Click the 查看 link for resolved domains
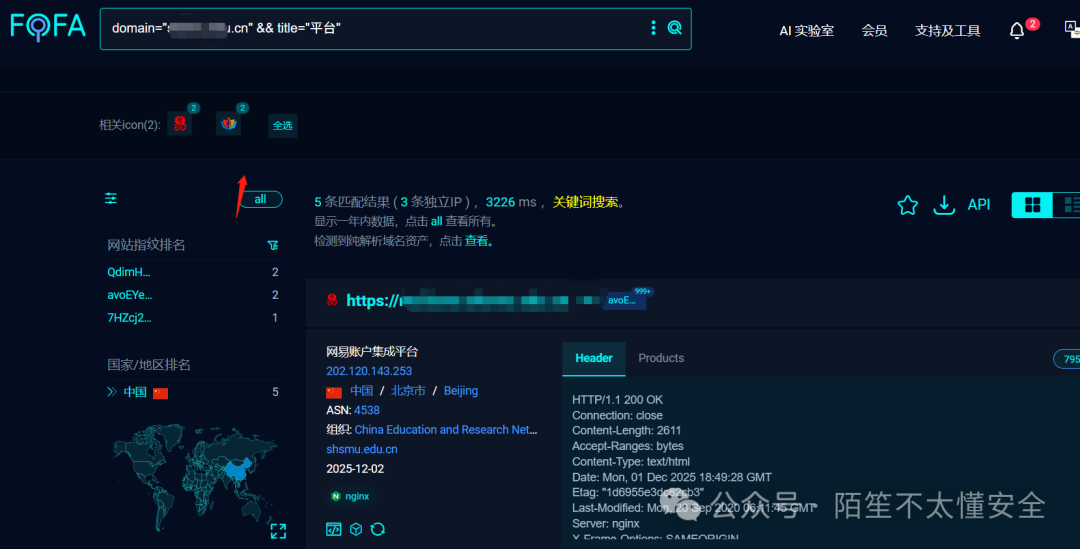 coord(477,240)
